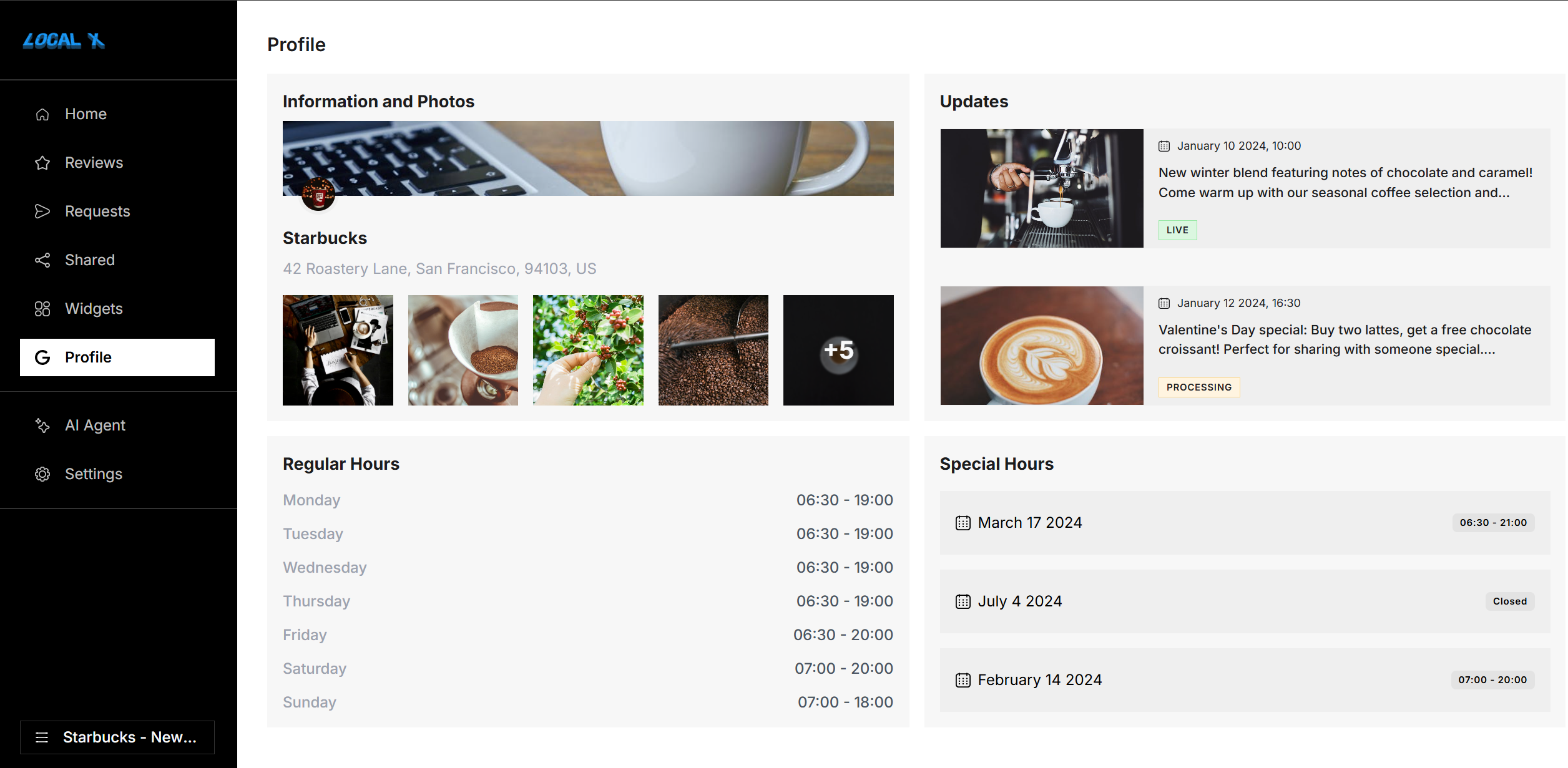Click calendar icon beside March 17 2024
Viewport: 1568px width, 768px height.
[963, 523]
